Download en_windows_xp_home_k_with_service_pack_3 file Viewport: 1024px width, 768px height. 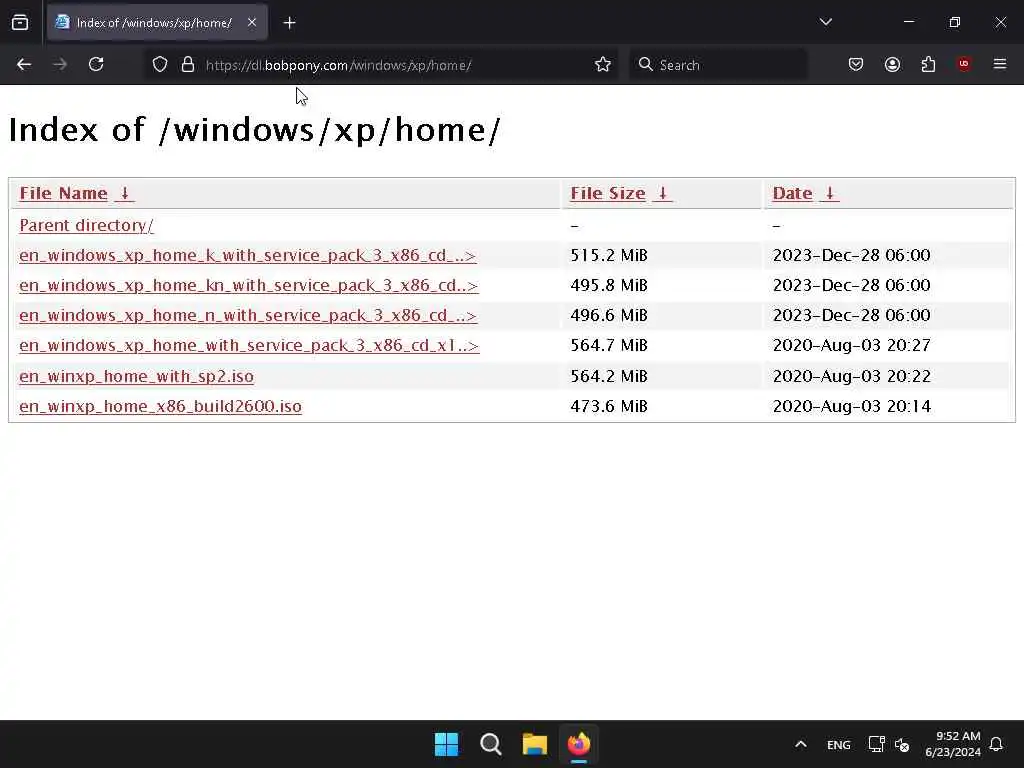coord(248,255)
